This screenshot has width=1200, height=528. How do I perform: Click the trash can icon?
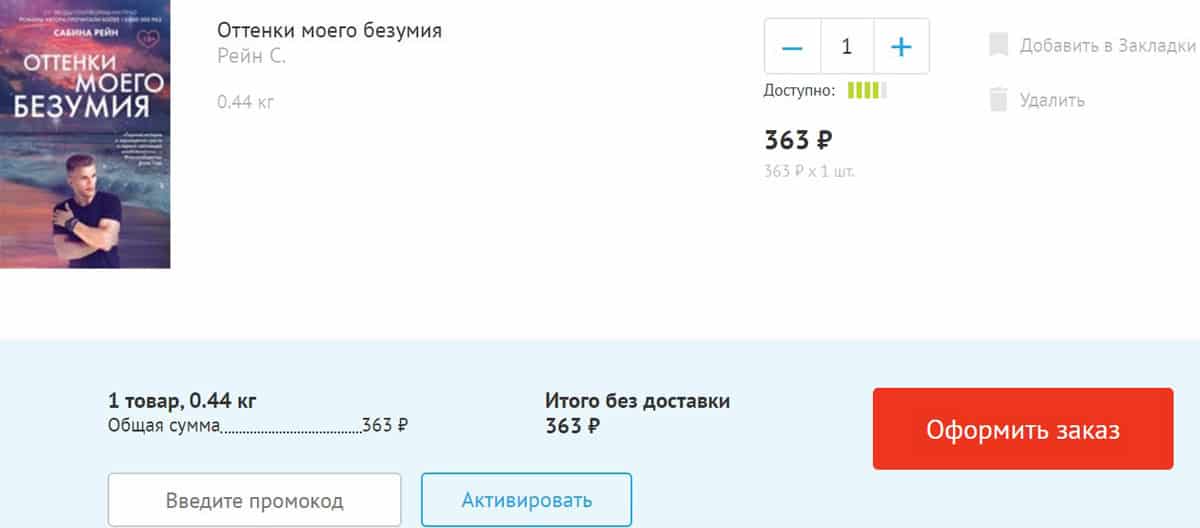[x=998, y=100]
